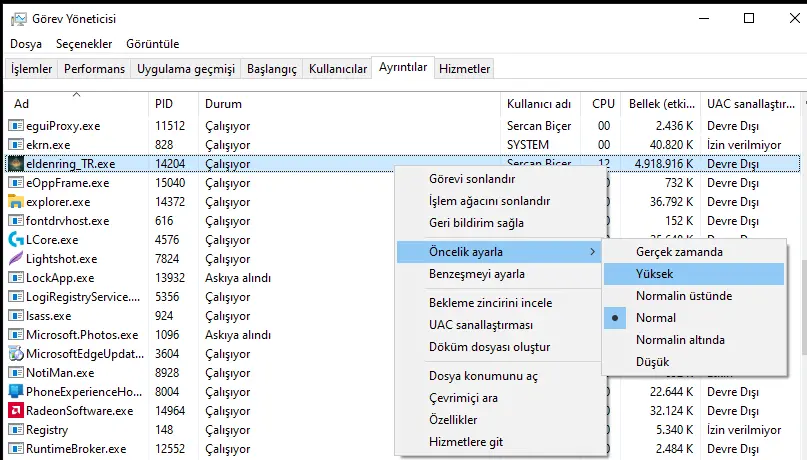807x460 pixels.
Task: Choose İşlem ağacını sonlandır
Action: pos(499,201)
